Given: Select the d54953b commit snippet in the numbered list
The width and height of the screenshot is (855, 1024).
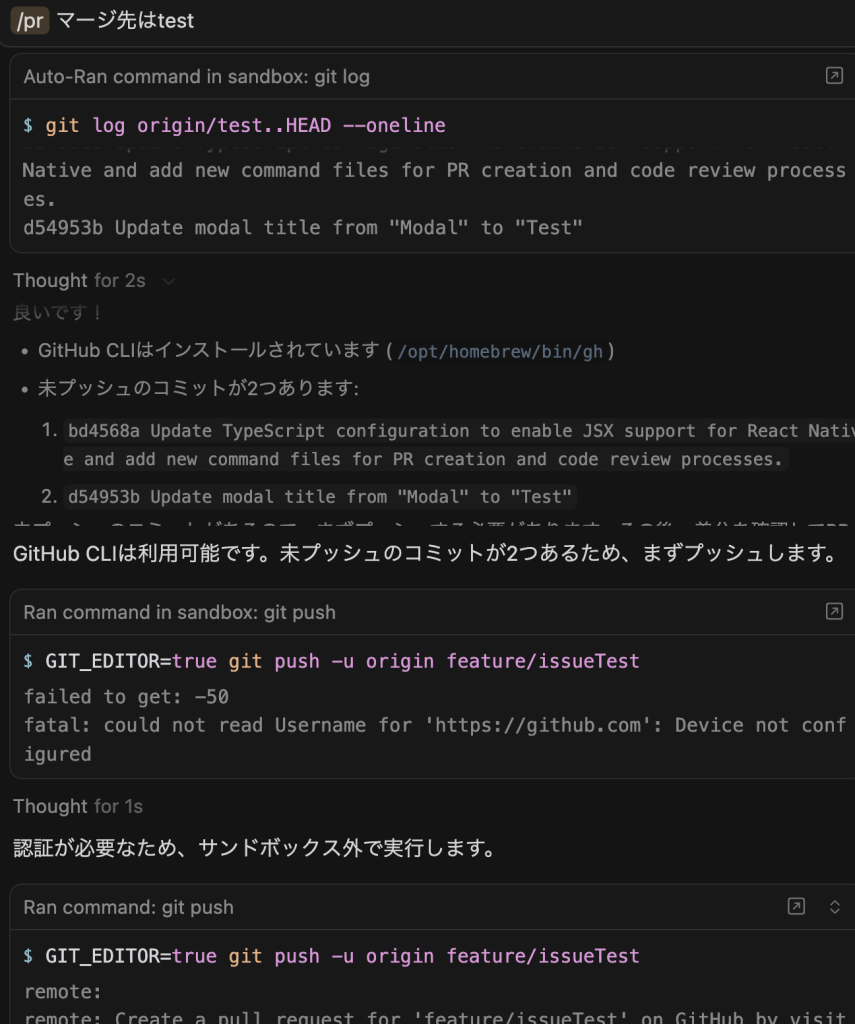Looking at the screenshot, I should [x=320, y=496].
